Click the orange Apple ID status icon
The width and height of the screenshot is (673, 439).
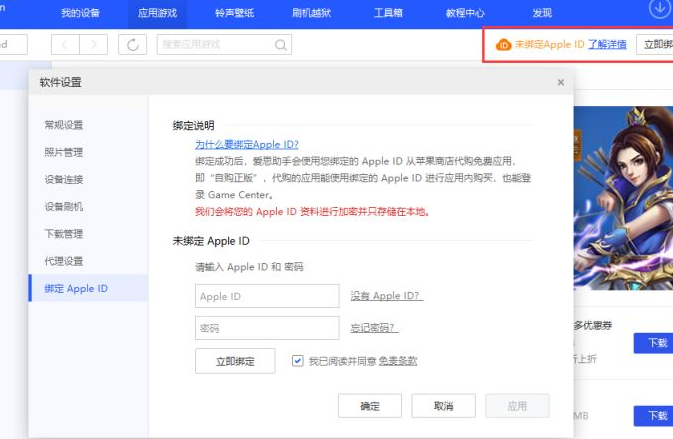click(503, 45)
